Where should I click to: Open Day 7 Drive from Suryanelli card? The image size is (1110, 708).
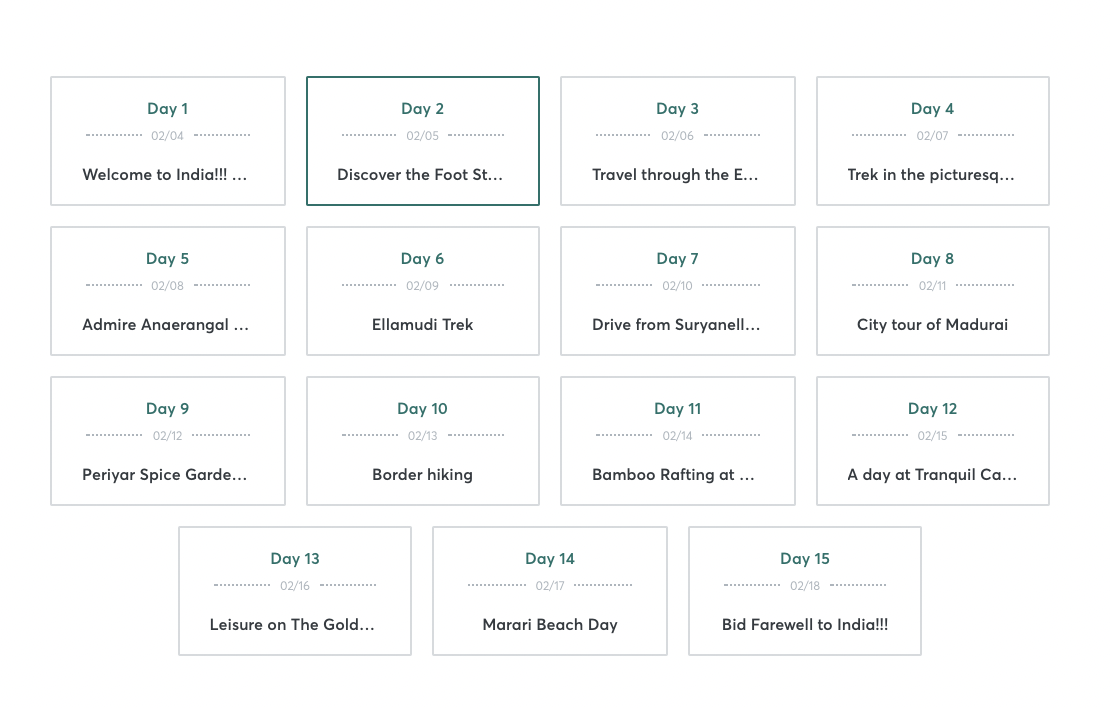pos(677,291)
